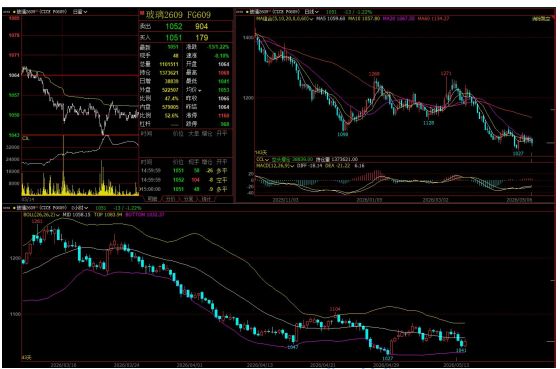Image resolution: width=560 pixels, height=369 pixels.
Task: Open the menu icon in the hourly BOLL chart header
Action: tap(7, 208)
